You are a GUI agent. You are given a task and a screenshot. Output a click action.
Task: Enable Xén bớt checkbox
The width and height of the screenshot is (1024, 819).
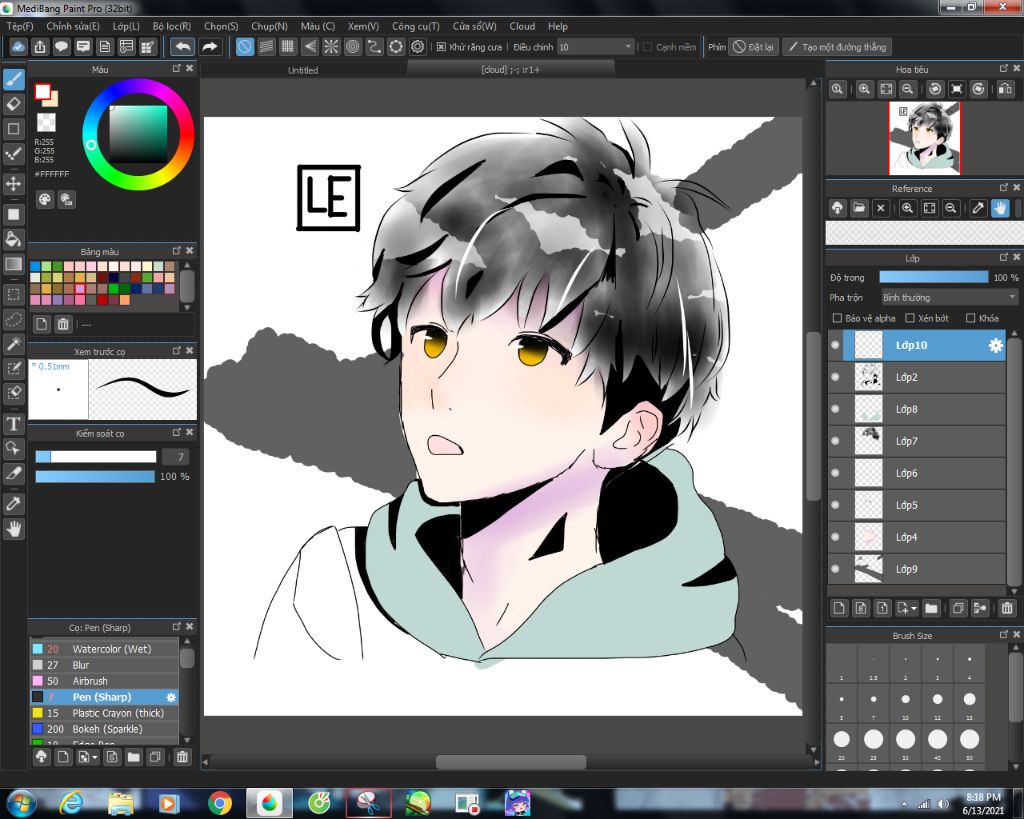[910, 318]
